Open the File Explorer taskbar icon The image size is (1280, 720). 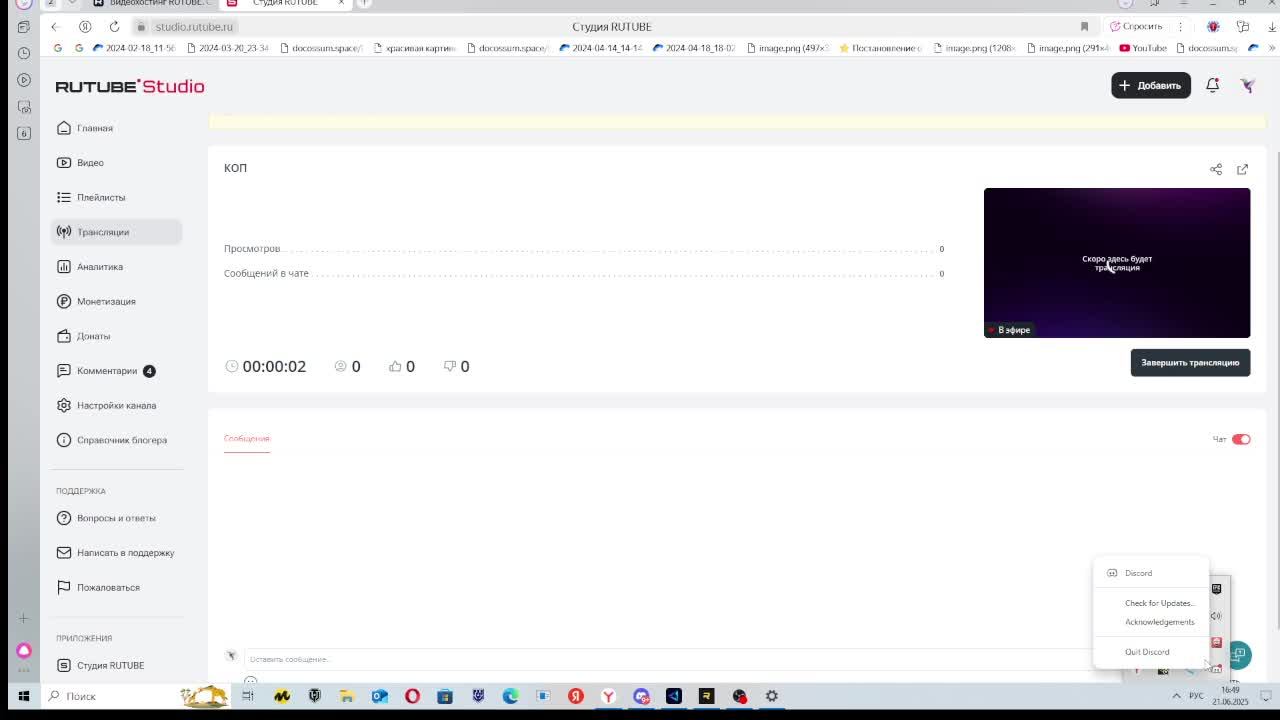(x=347, y=696)
